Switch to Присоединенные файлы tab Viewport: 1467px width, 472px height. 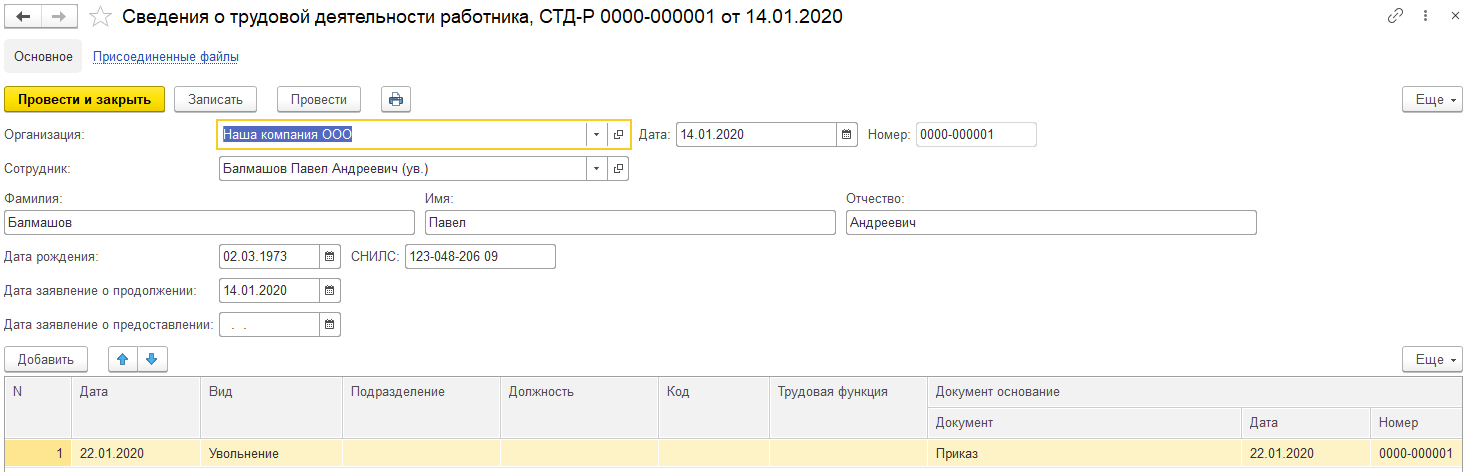click(x=166, y=57)
